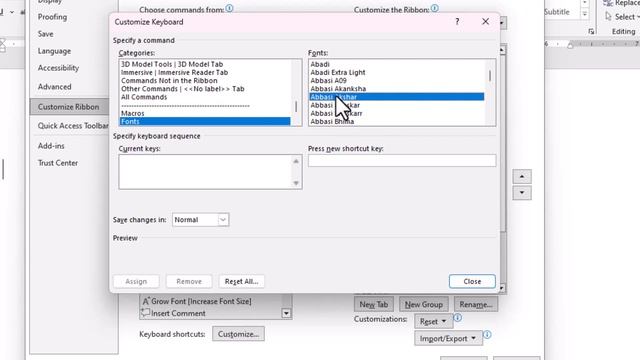Open Save changes in Normal dropdown
This screenshot has width=640, height=360.
coord(200,220)
